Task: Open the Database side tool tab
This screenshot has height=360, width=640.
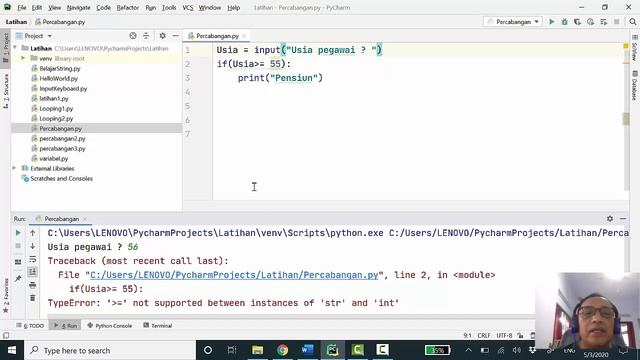Action: 634,86
